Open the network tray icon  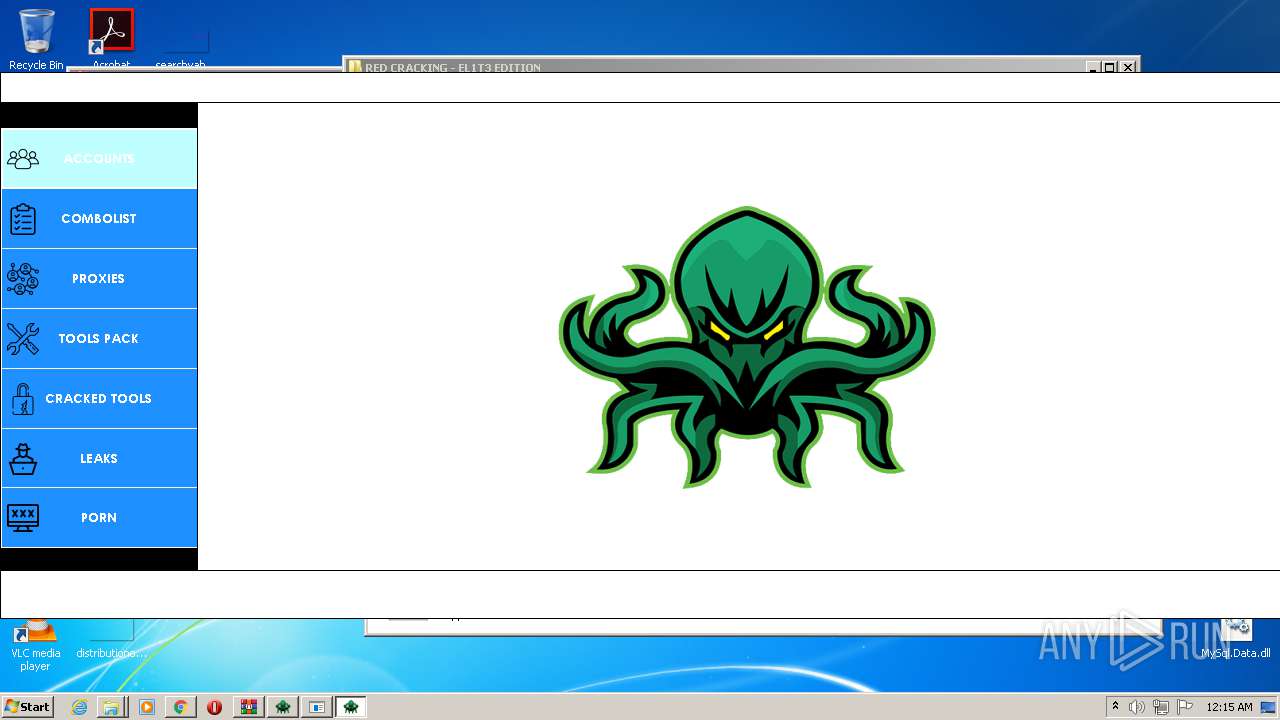point(1161,707)
